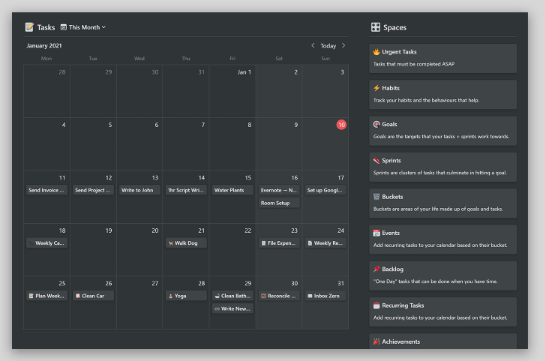Open the Urgent Tasks space

click(x=443, y=58)
